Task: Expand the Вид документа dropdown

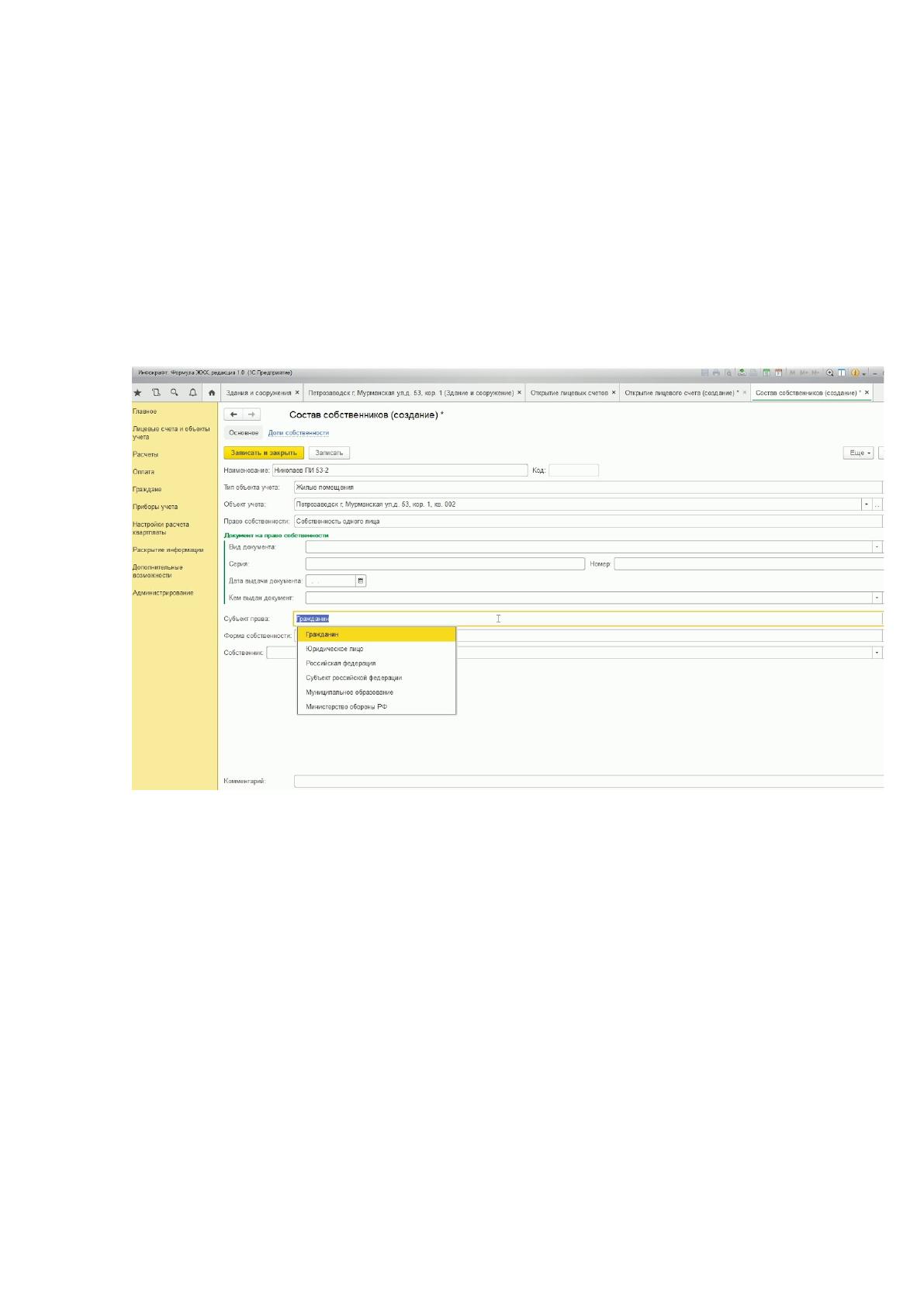Action: pyautogui.click(x=877, y=547)
